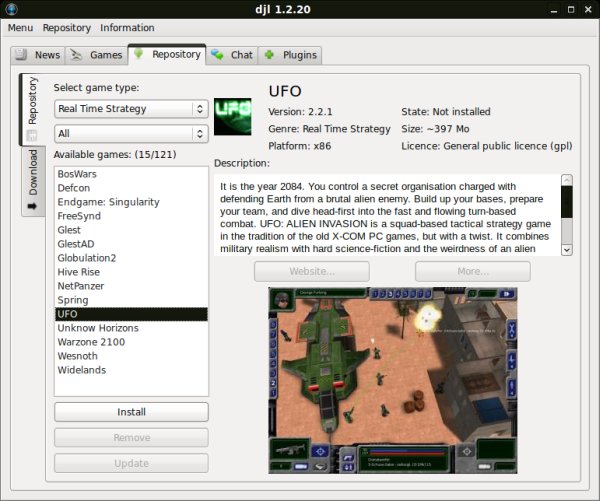Click the description scrollbar down arrow
The height and width of the screenshot is (501, 600).
pos(567,249)
